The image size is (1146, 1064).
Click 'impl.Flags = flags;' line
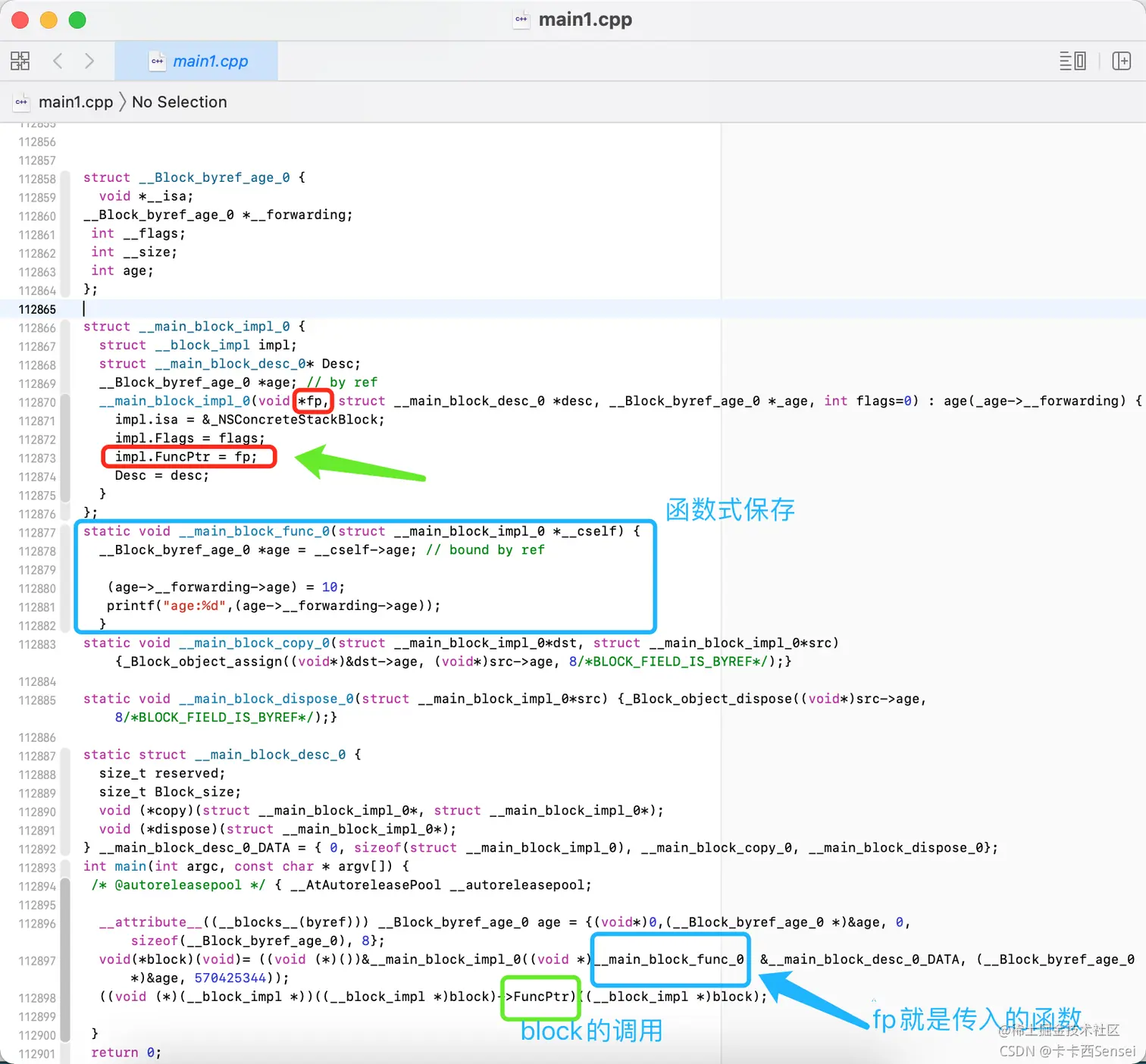tap(190, 438)
